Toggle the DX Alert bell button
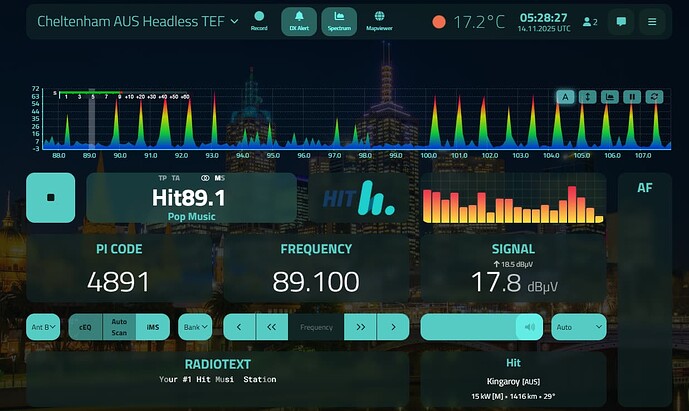Viewport: 689px width, 411px height. click(x=299, y=21)
